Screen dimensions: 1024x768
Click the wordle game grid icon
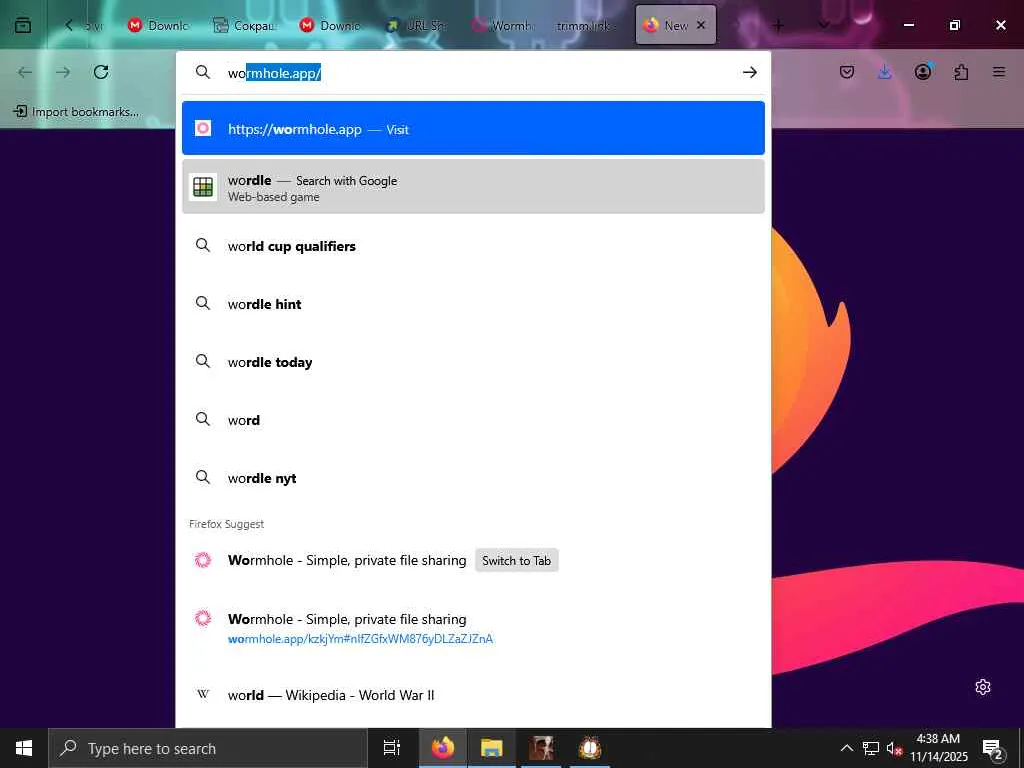203,187
